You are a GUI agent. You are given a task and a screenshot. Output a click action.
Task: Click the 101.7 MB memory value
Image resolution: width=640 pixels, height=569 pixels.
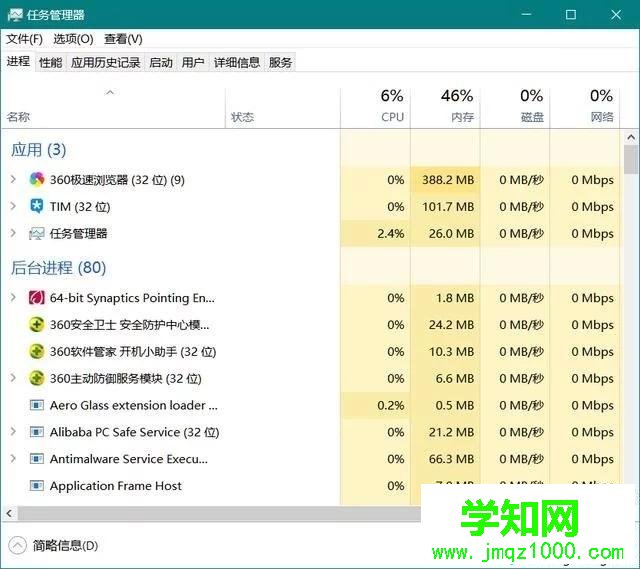[x=448, y=207]
